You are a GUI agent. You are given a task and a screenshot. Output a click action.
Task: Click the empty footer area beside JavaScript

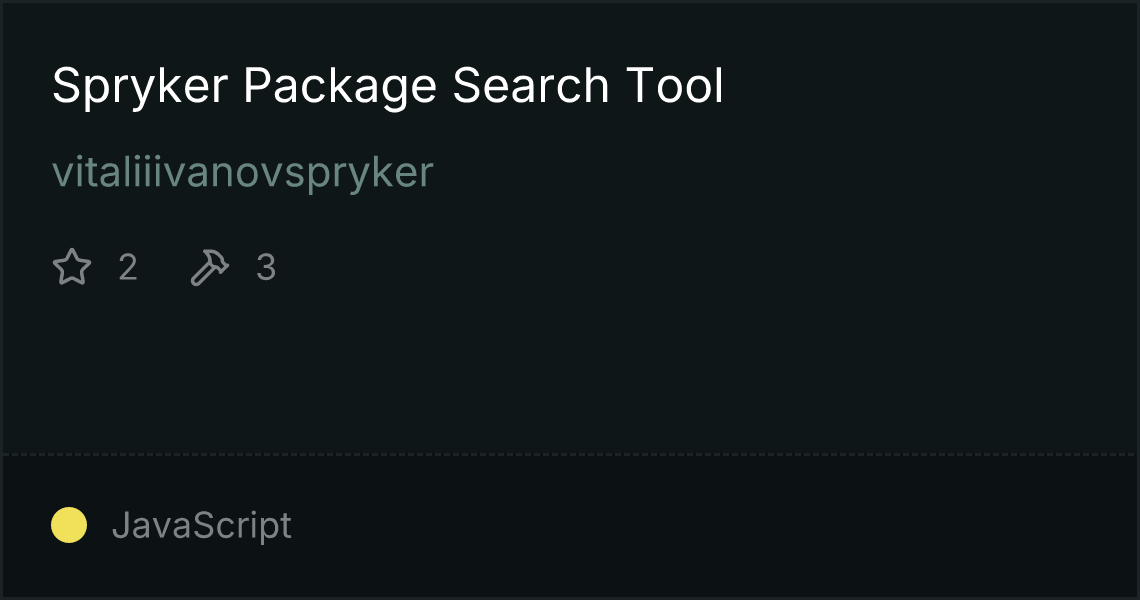point(700,525)
